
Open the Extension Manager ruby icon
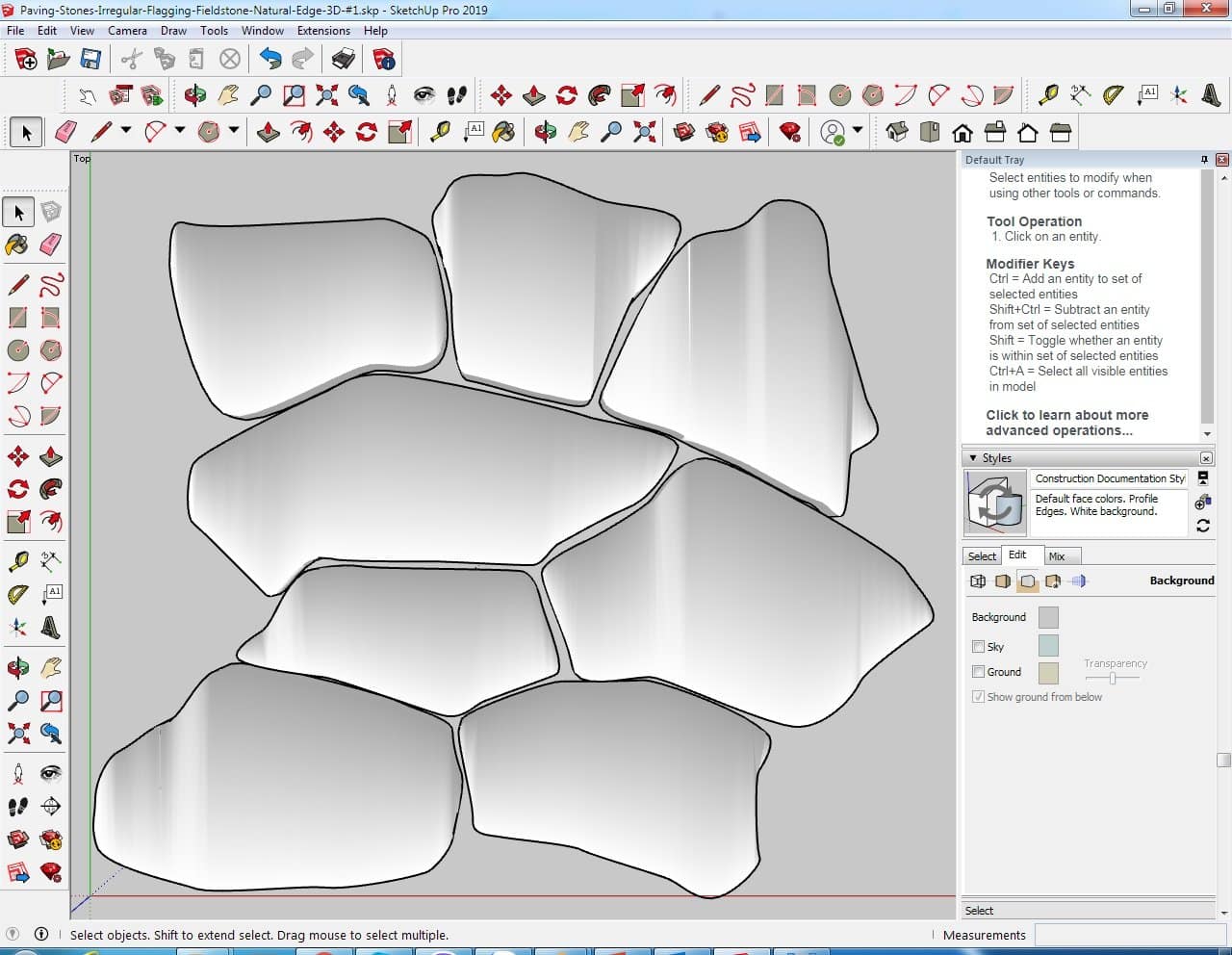coord(790,132)
